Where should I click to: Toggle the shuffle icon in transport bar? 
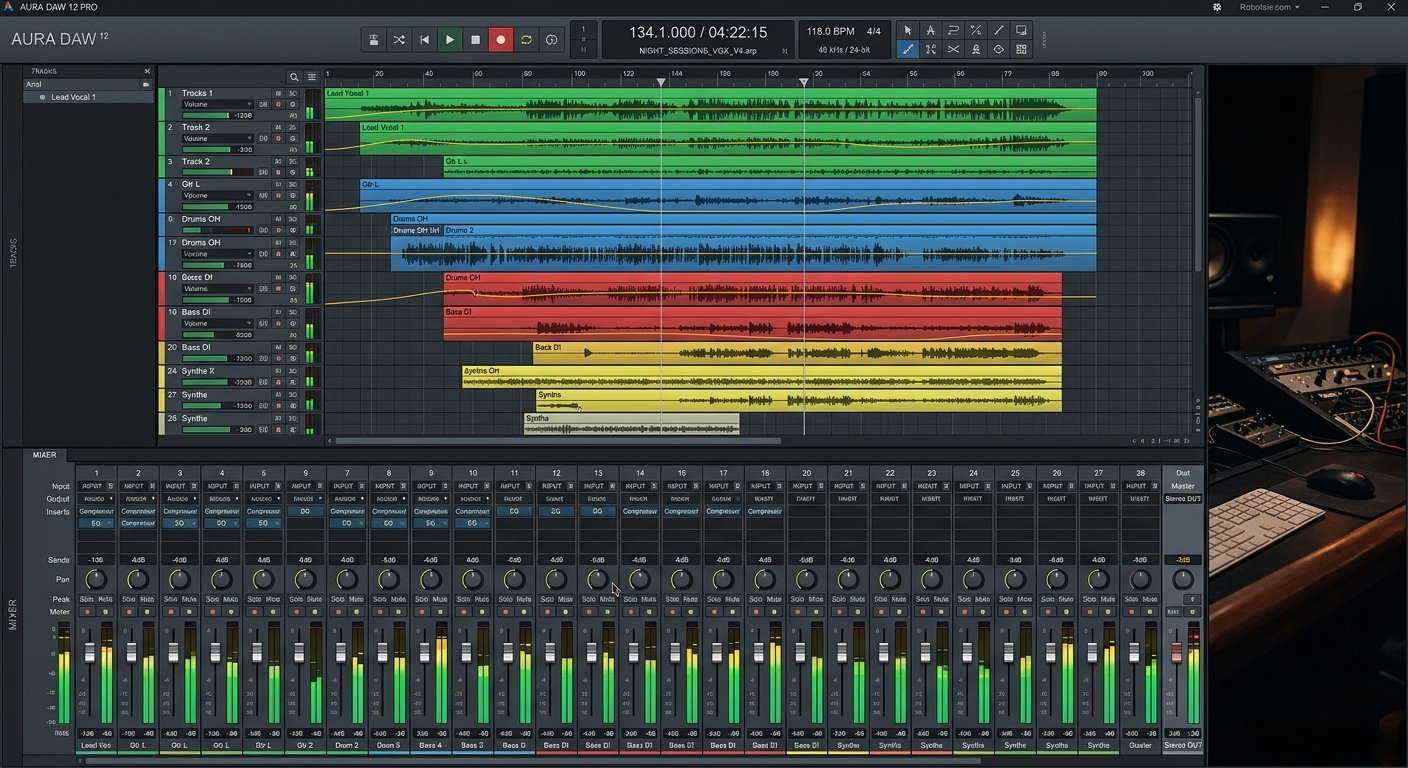click(x=399, y=40)
